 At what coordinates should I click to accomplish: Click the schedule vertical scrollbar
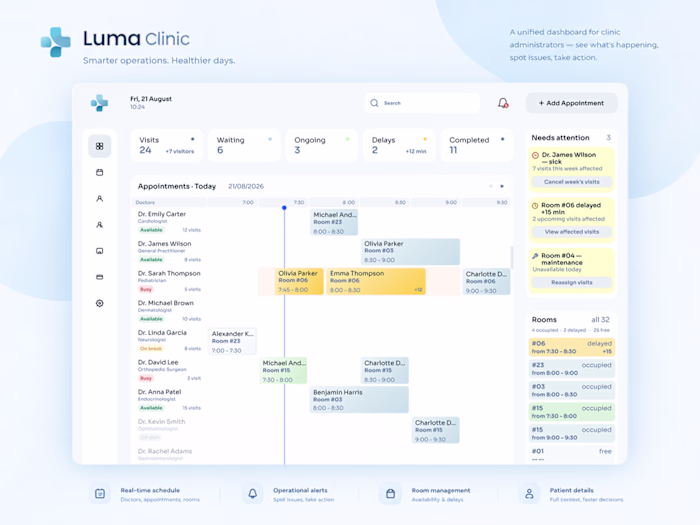(512, 258)
